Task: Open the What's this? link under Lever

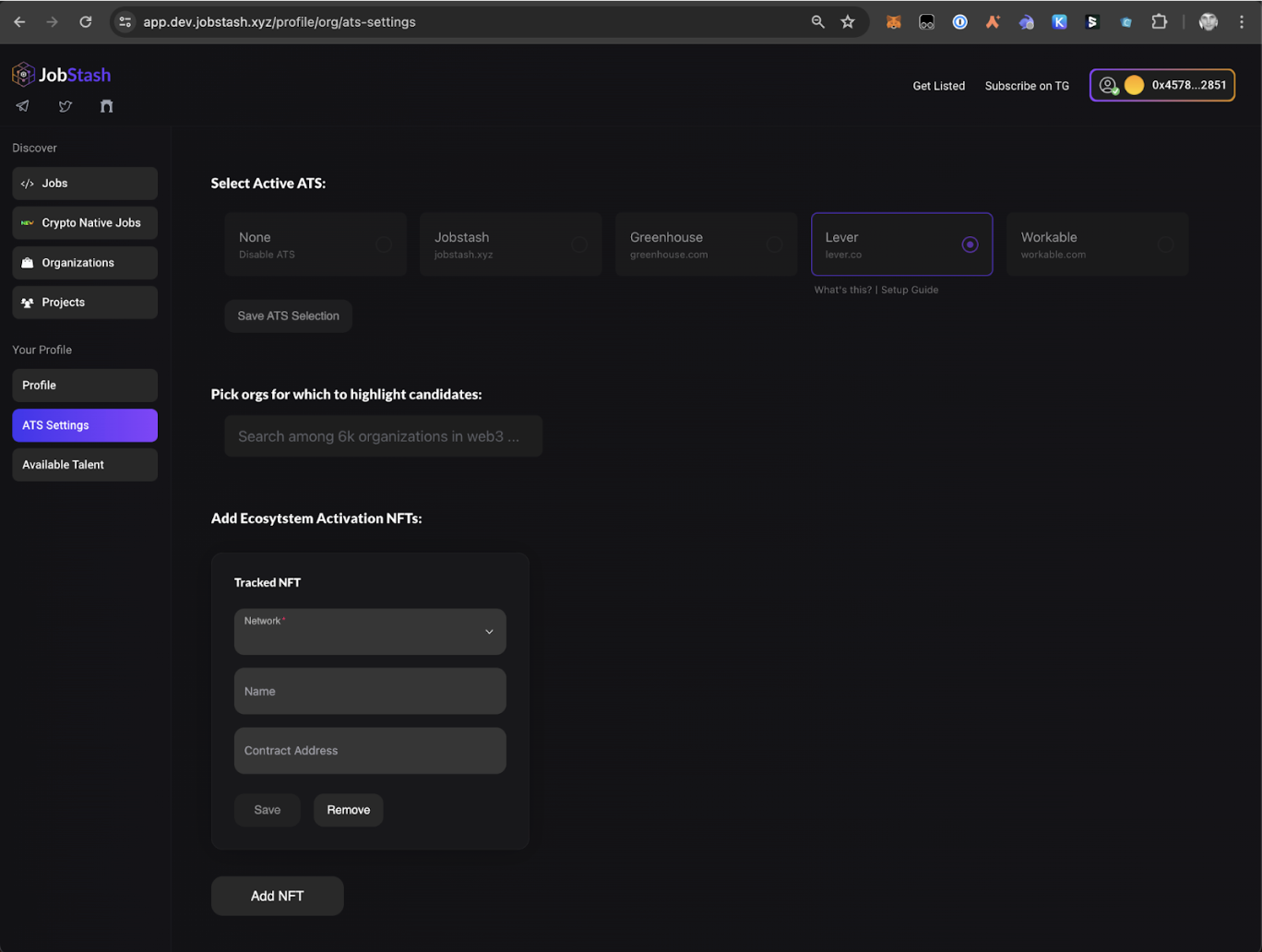Action: [x=842, y=290]
